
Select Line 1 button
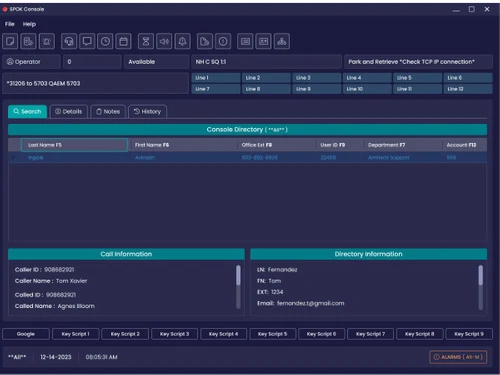point(216,78)
